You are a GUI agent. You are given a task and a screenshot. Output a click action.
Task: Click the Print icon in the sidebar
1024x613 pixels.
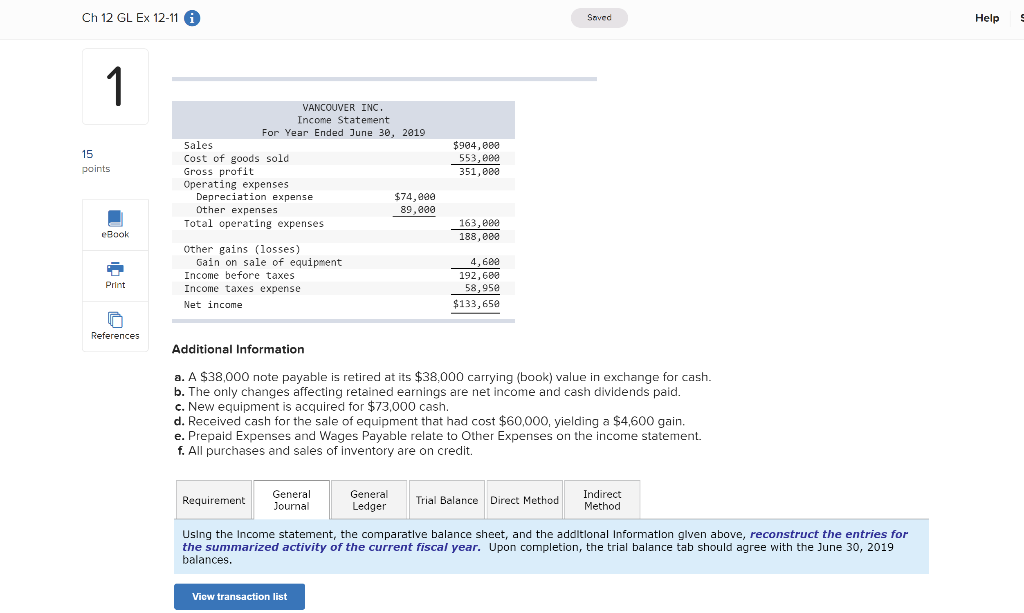pos(114,275)
